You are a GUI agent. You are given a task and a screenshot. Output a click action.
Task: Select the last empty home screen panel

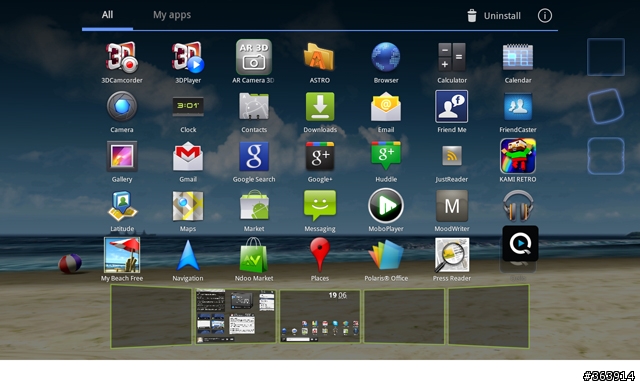(489, 317)
